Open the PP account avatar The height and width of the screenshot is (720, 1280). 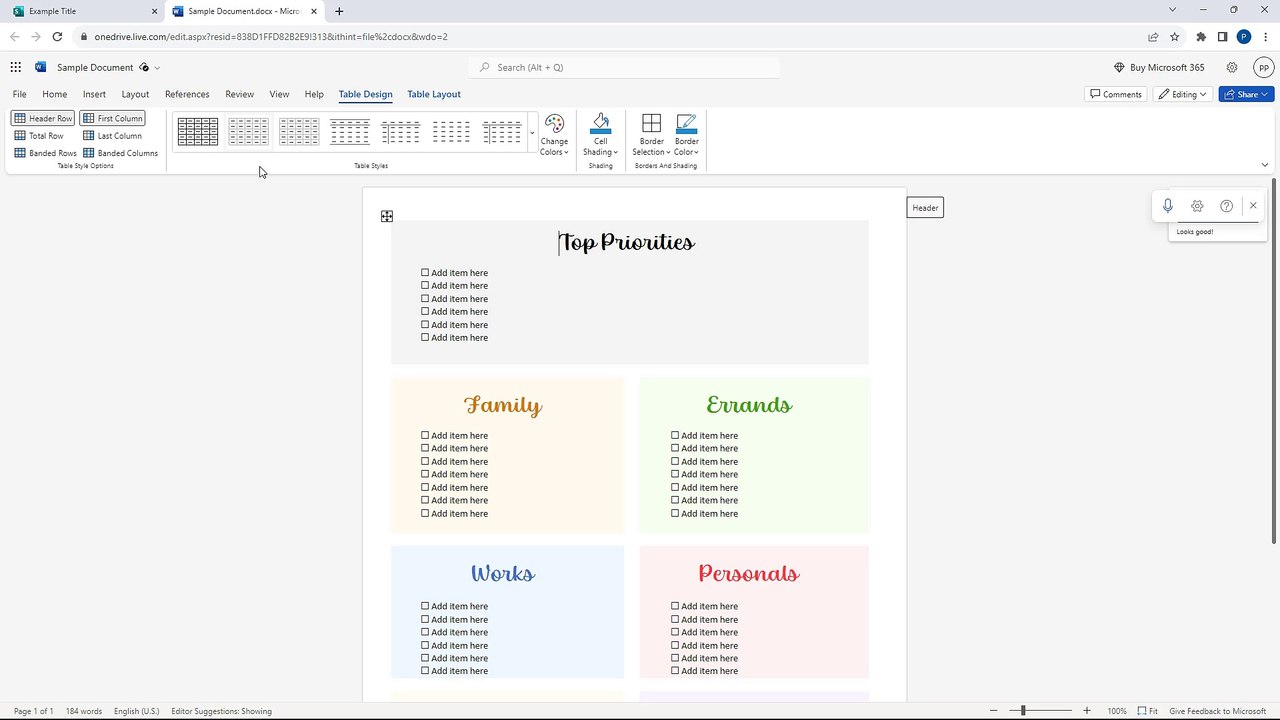(x=1264, y=67)
